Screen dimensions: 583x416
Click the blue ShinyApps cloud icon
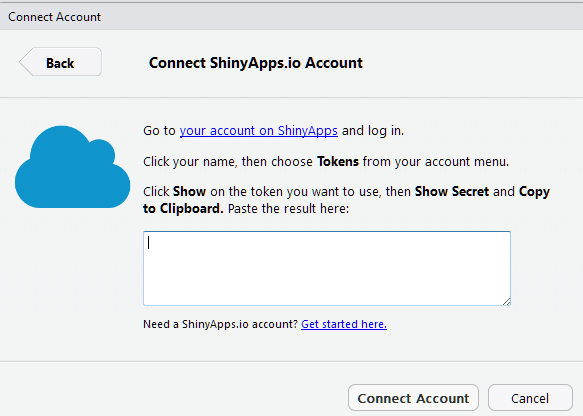tap(73, 167)
